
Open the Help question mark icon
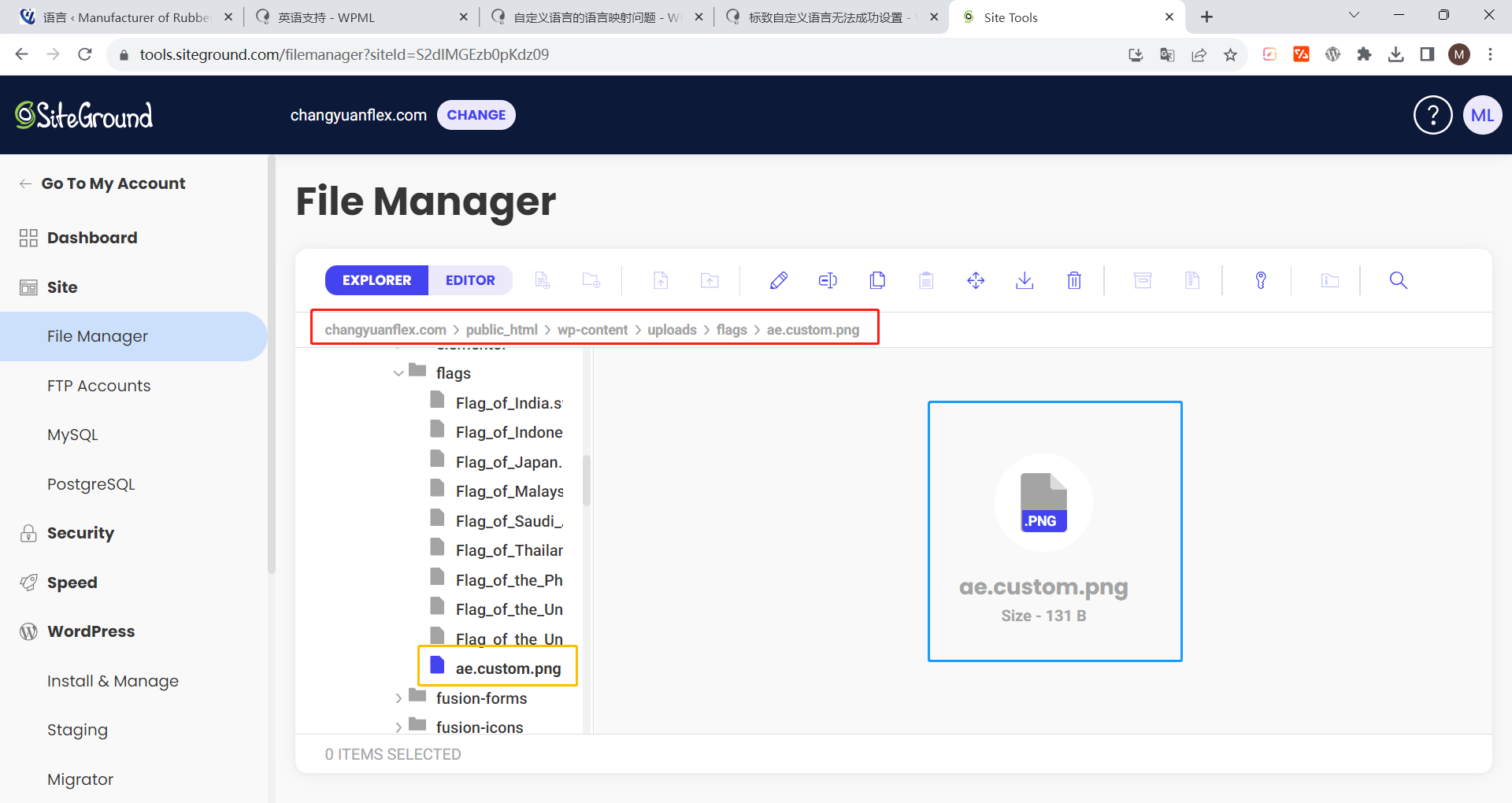(x=1433, y=115)
